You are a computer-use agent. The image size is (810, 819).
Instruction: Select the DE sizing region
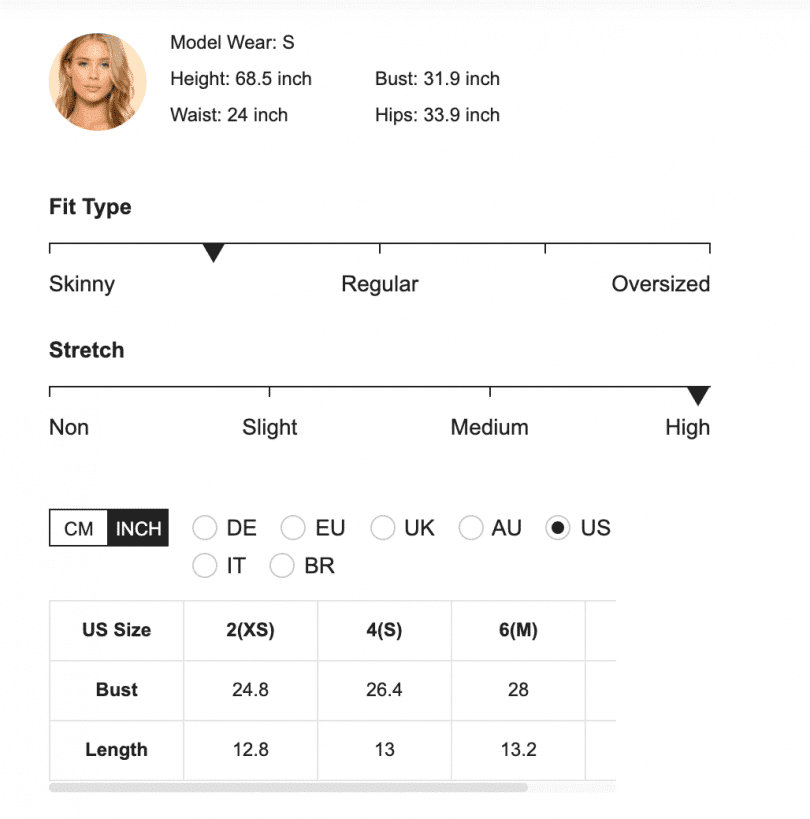click(x=205, y=527)
